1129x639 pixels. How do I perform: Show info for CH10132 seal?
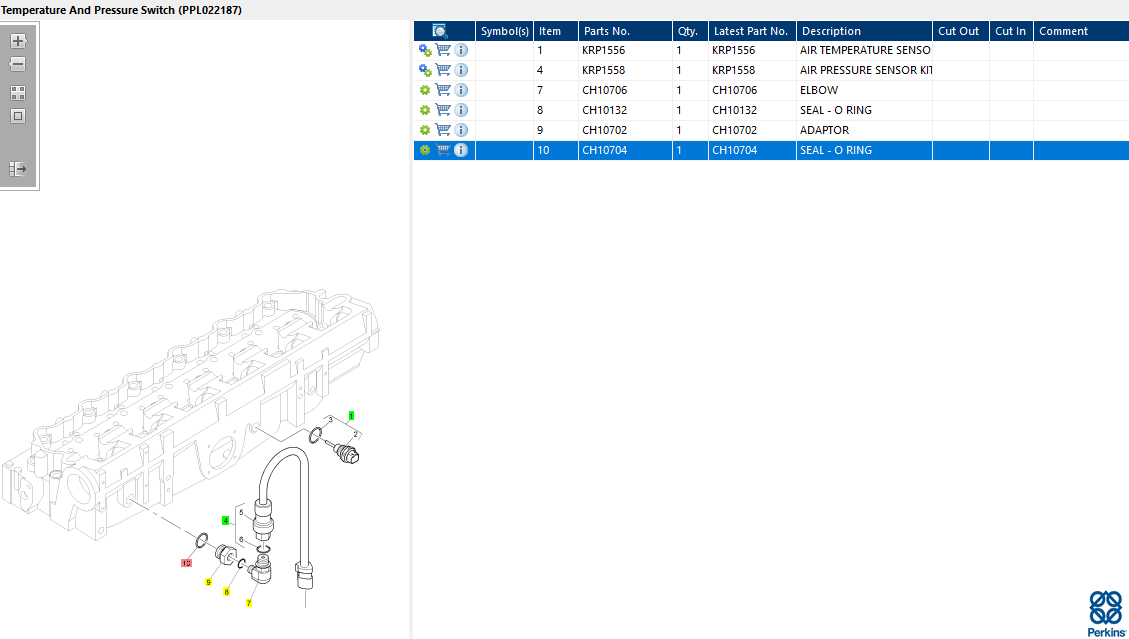coord(462,110)
